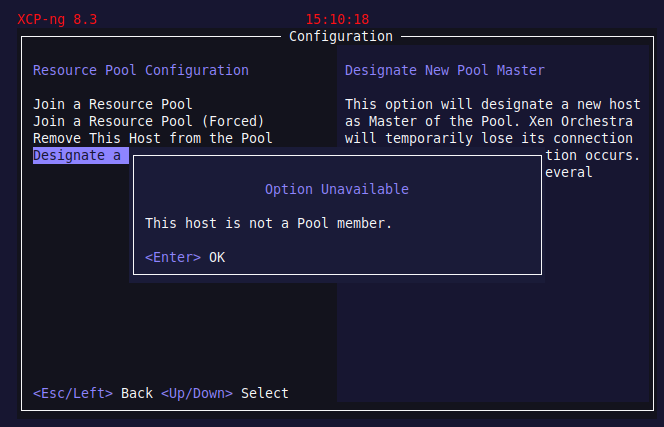Click the <Esc/Left> key hint
This screenshot has height=427, width=664.
pos(73,393)
